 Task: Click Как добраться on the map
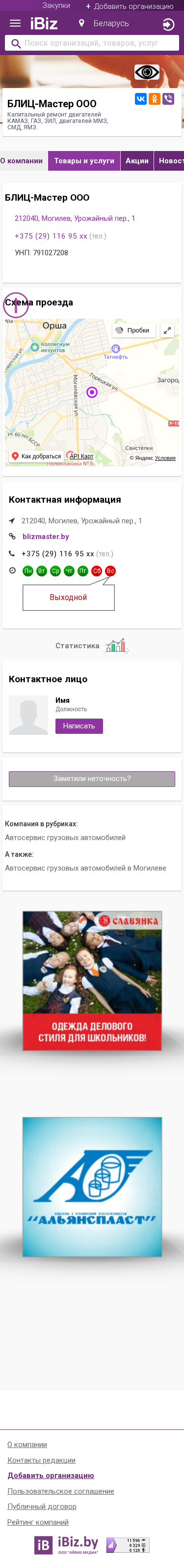click(36, 456)
